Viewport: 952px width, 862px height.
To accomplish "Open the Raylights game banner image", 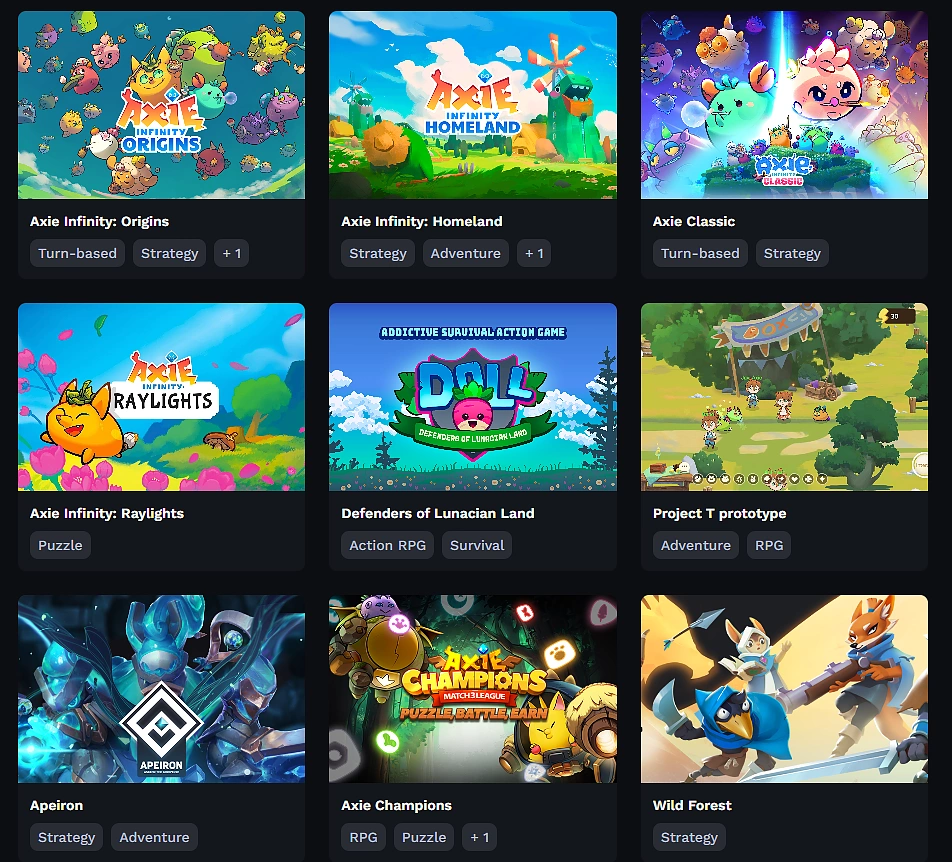I will click(162, 397).
